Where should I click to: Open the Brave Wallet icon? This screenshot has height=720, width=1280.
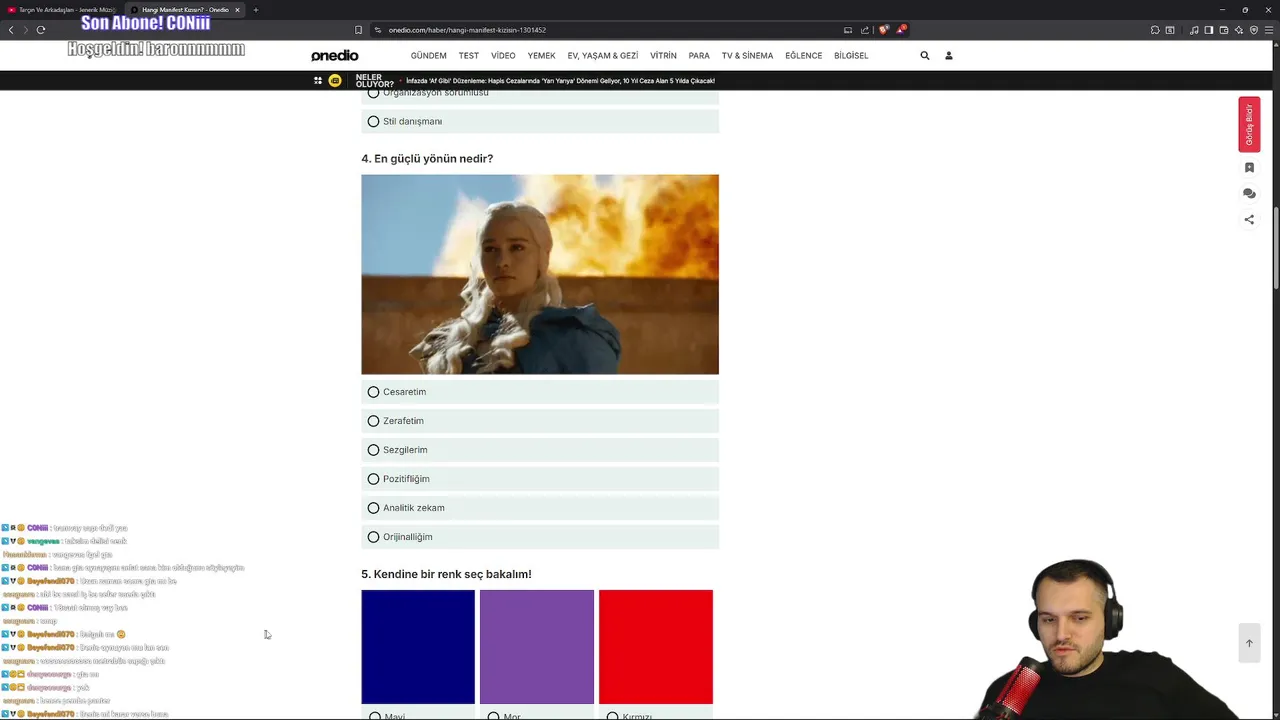(x=1224, y=30)
